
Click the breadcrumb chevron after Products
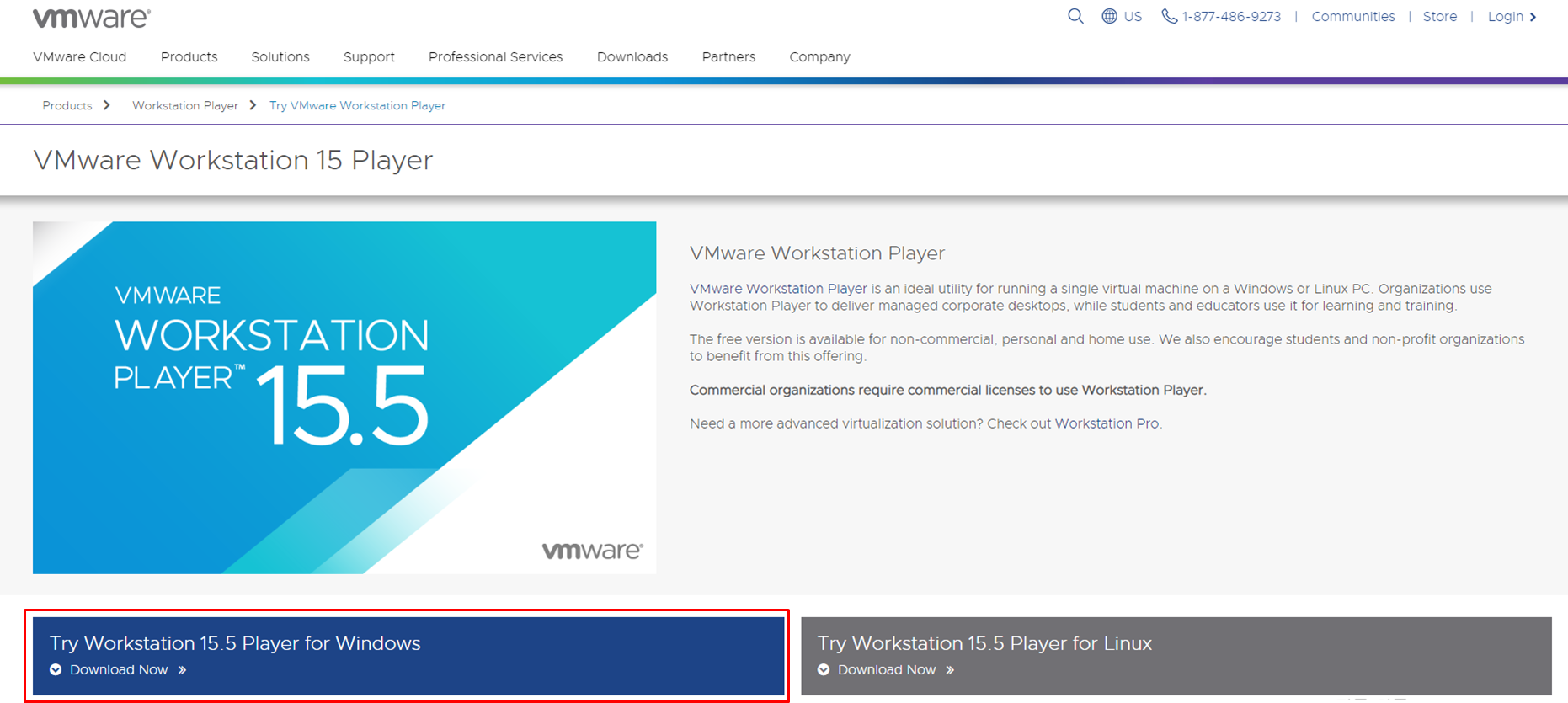coord(107,105)
